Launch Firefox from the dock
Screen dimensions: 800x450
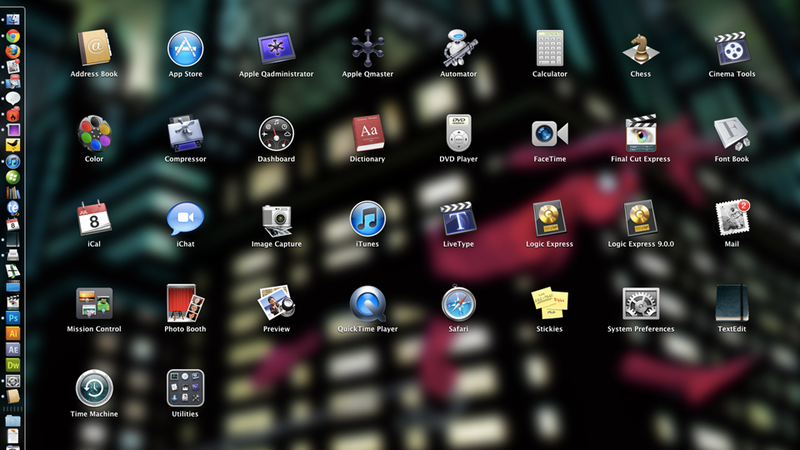tap(13, 51)
